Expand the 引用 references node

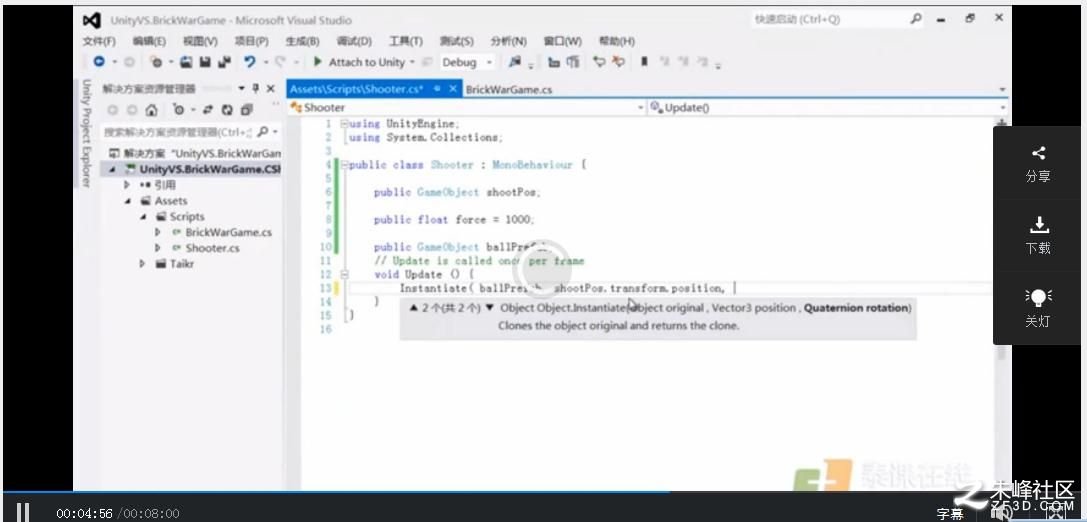[x=126, y=184]
